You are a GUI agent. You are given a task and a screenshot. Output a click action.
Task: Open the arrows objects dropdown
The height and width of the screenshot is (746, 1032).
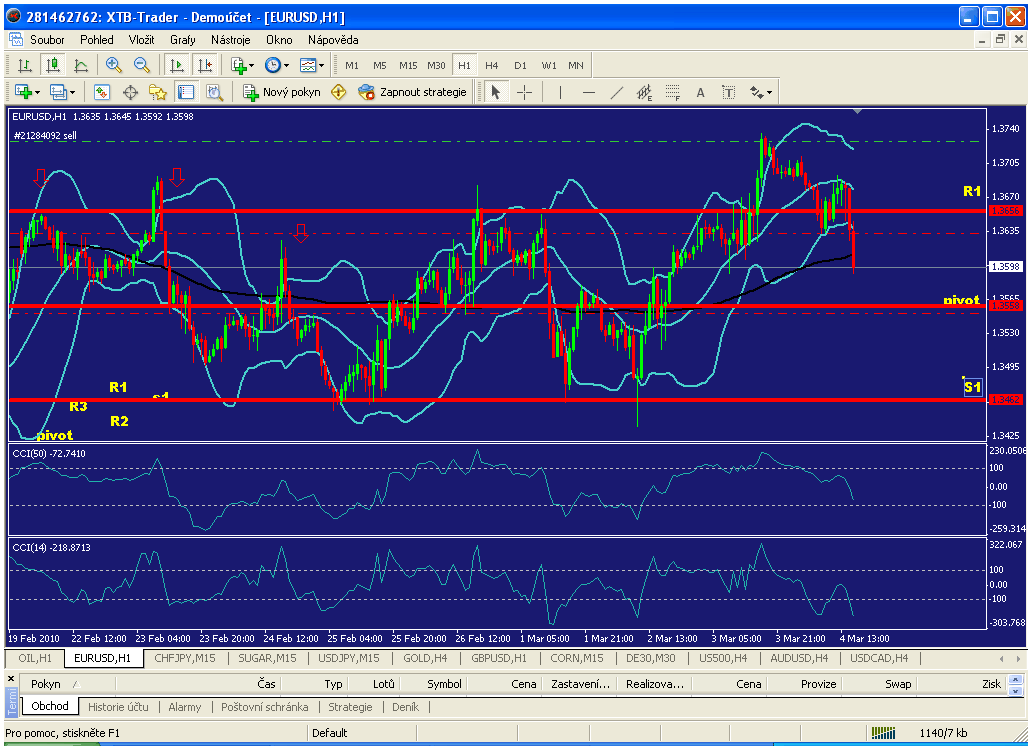[761, 92]
